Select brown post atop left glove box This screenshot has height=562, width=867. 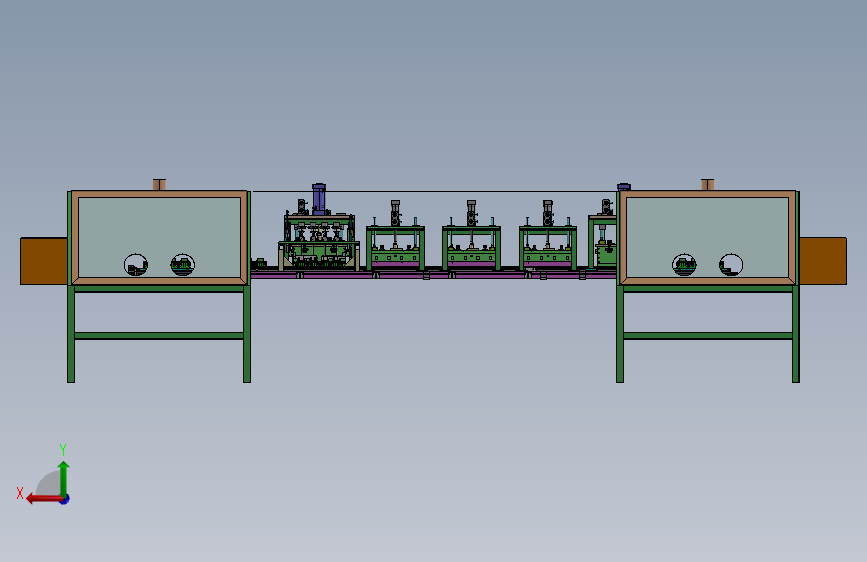159,185
